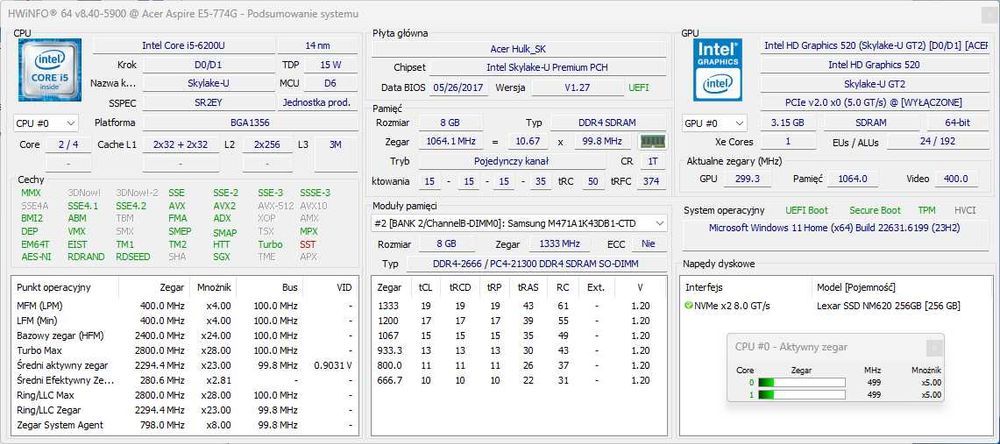Click the red SST feature flag
Screen dimensions: 1000x444
[x=307, y=244]
